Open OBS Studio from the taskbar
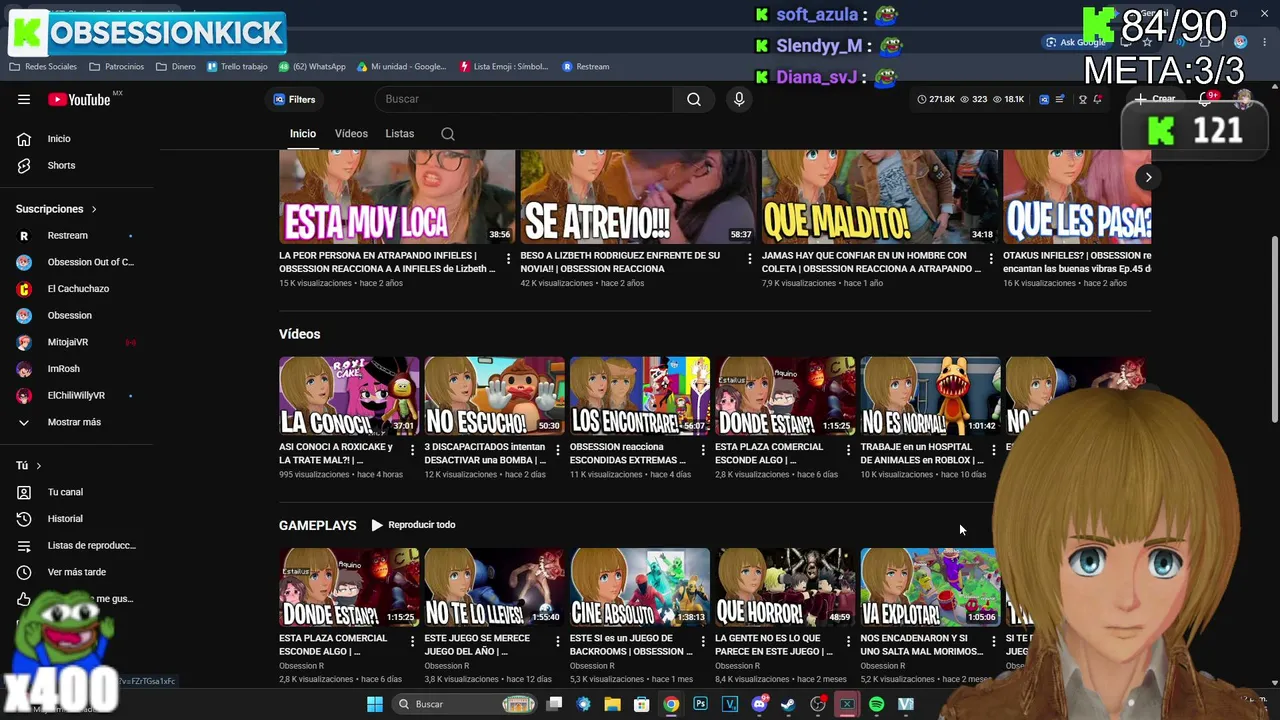Image resolution: width=1280 pixels, height=720 pixels. (818, 704)
